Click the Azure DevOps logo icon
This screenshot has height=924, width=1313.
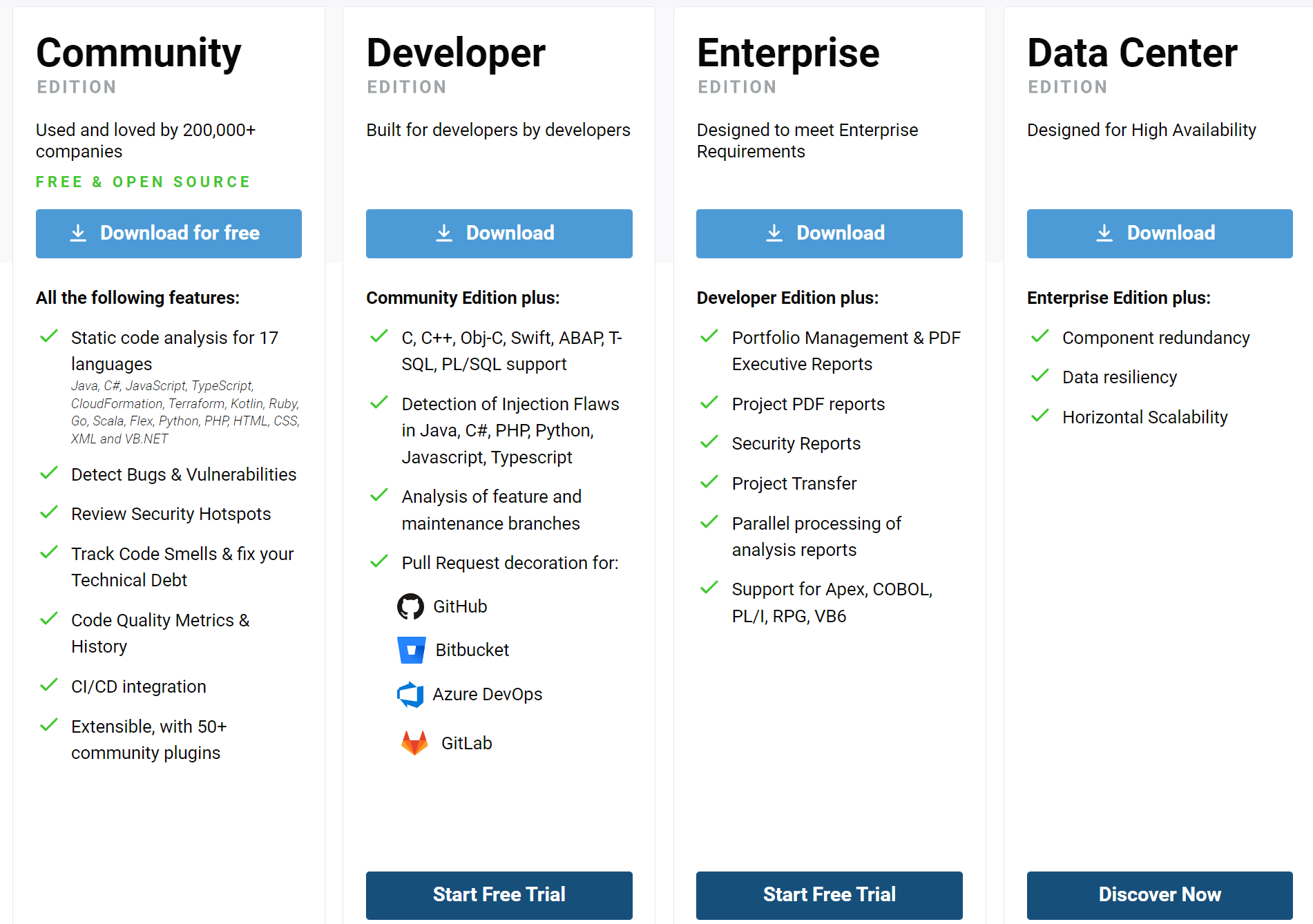point(411,694)
